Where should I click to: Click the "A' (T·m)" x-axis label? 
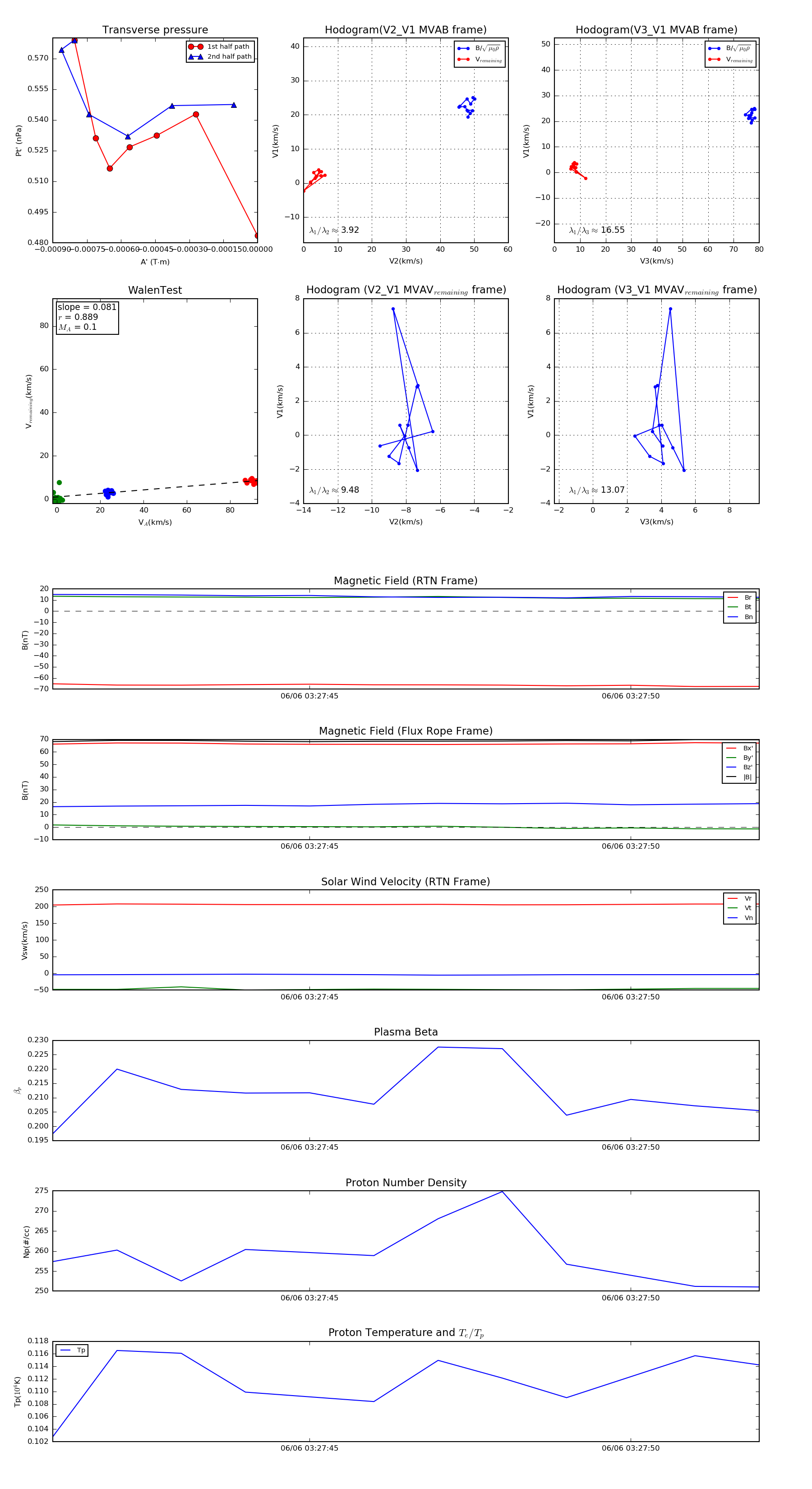pos(155,262)
